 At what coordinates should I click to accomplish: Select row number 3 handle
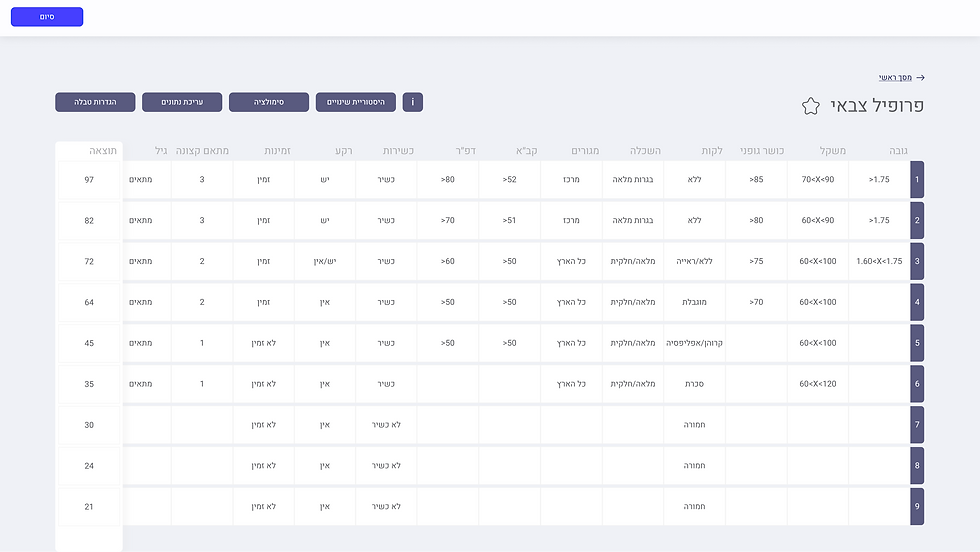click(x=917, y=261)
